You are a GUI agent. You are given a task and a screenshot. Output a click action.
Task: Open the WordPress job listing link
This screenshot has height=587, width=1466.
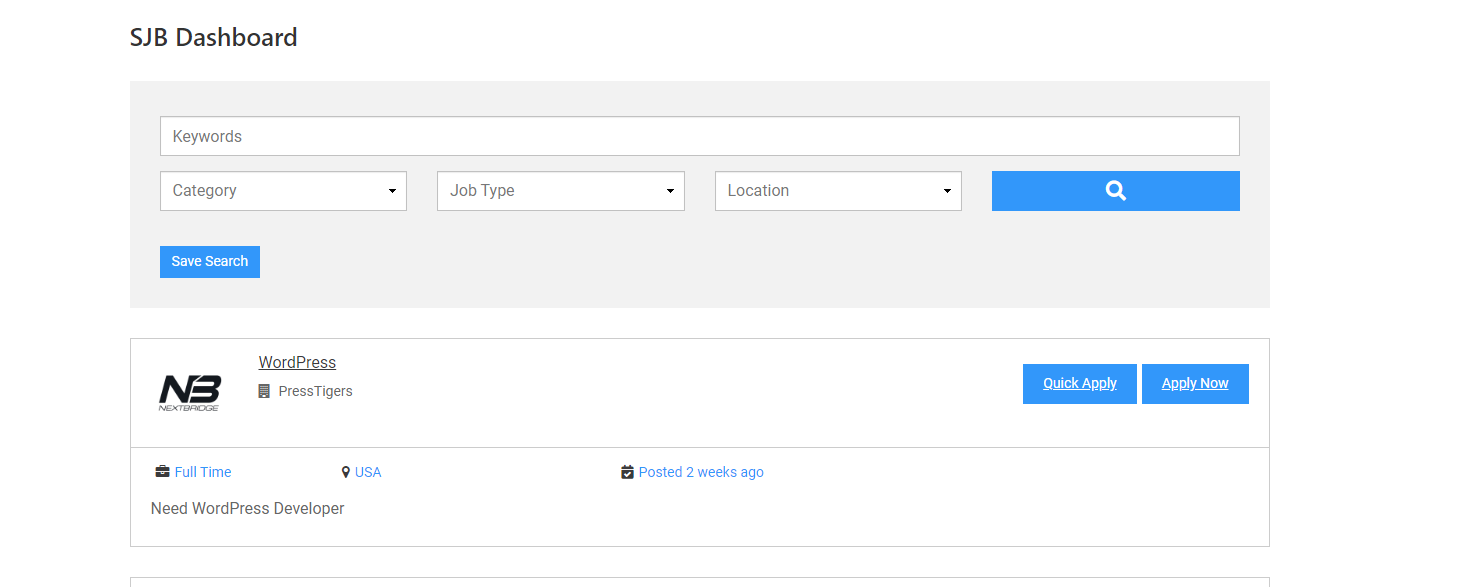[x=296, y=362]
